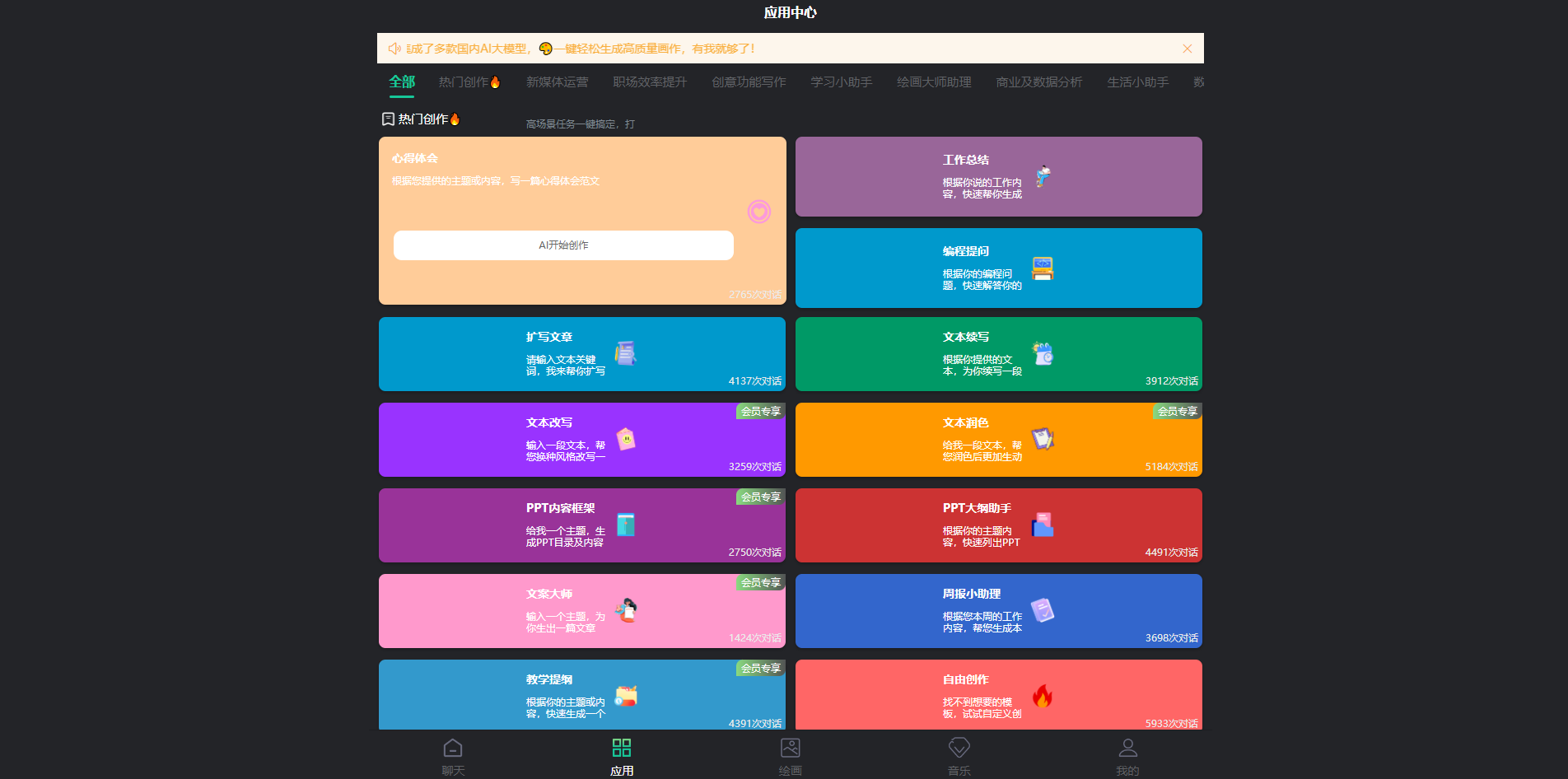Viewport: 1568px width, 779px height.
Task: Open the 绘画 painting tab icon
Action: (x=790, y=749)
